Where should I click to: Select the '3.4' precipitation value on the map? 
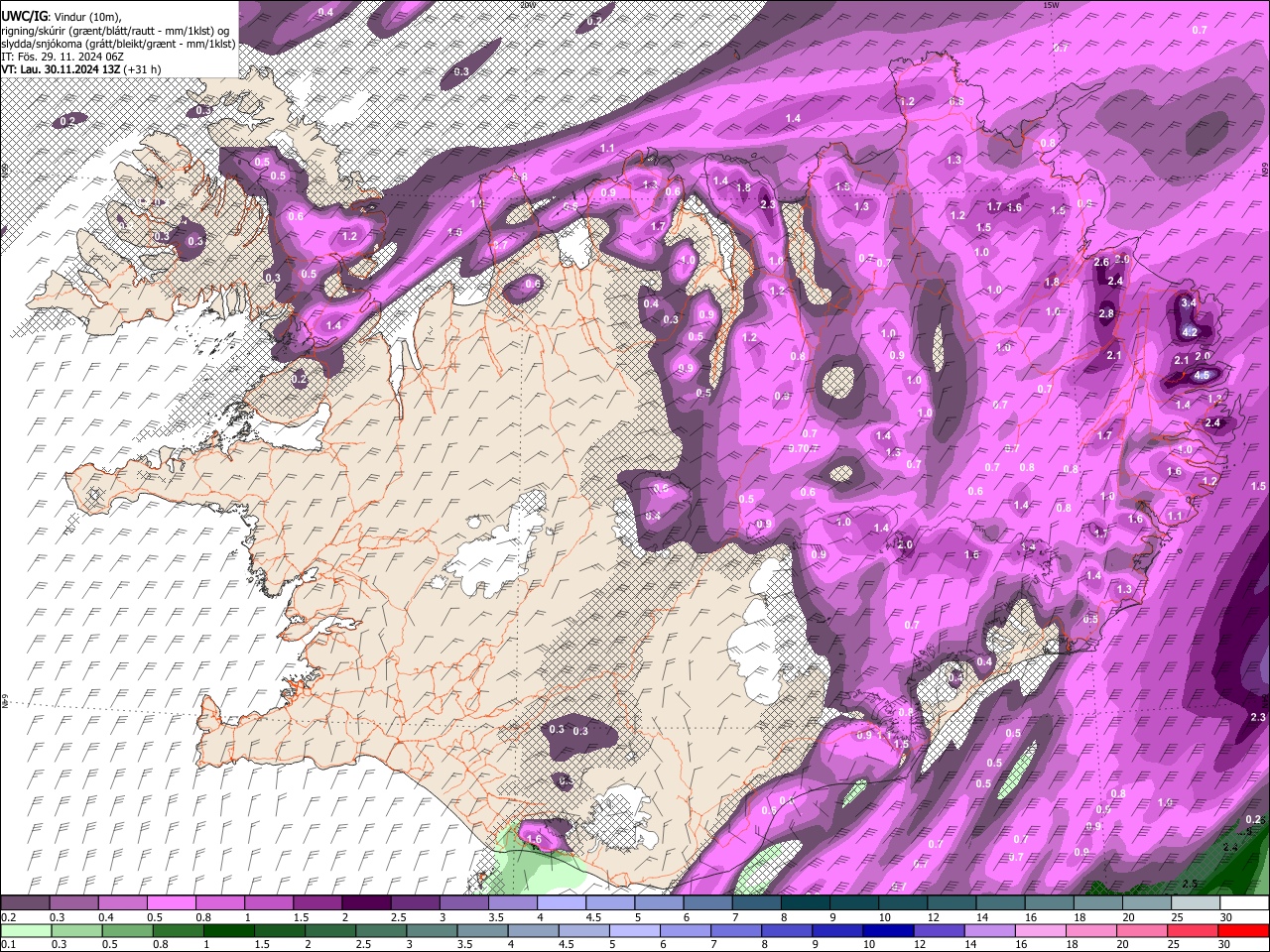1189,301
